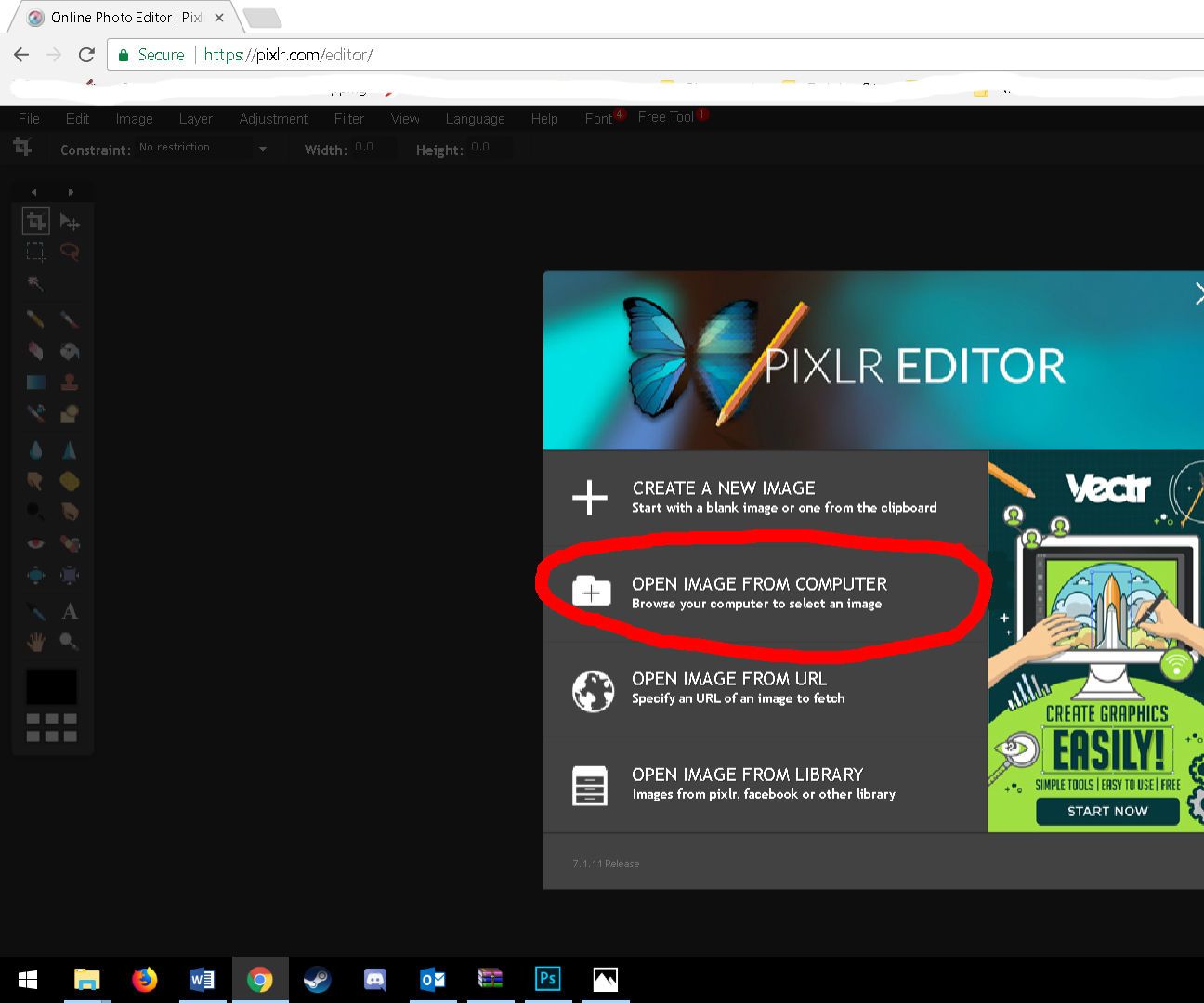Select the Pencil tool

pyautogui.click(x=35, y=319)
